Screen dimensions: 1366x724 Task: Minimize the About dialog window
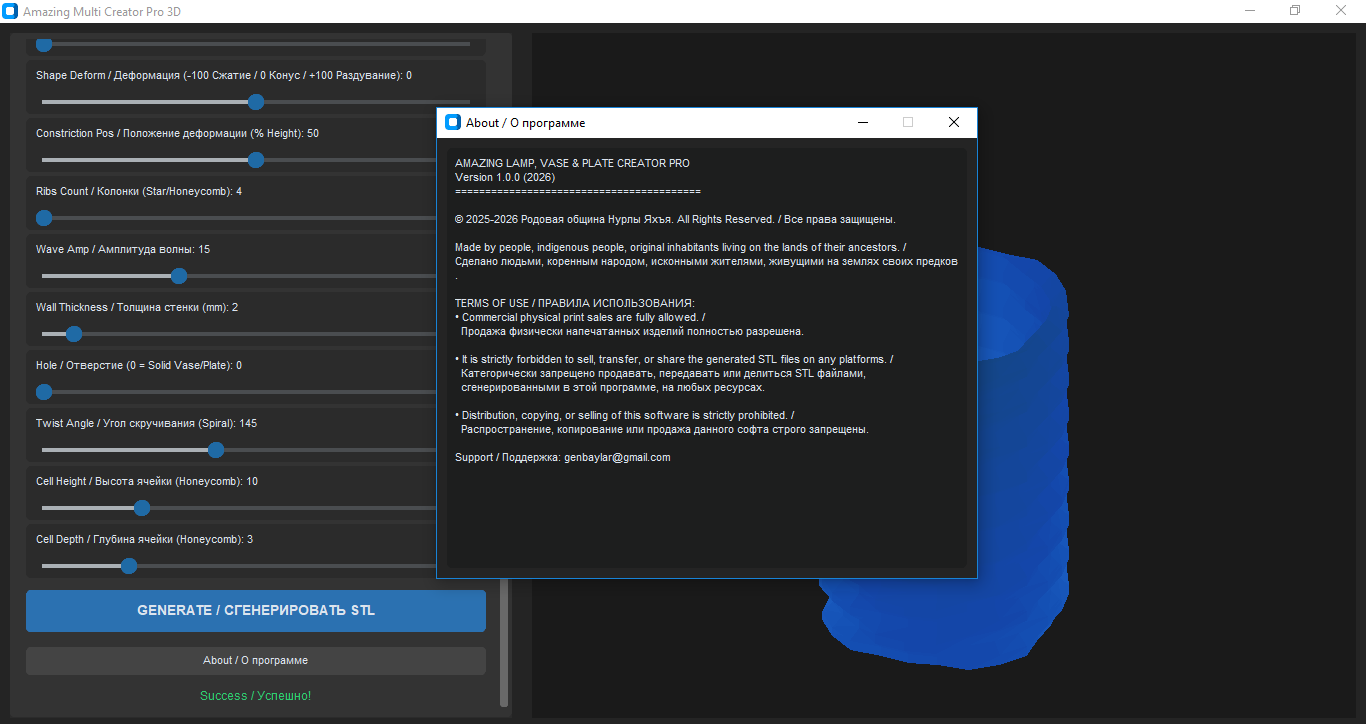coord(863,122)
